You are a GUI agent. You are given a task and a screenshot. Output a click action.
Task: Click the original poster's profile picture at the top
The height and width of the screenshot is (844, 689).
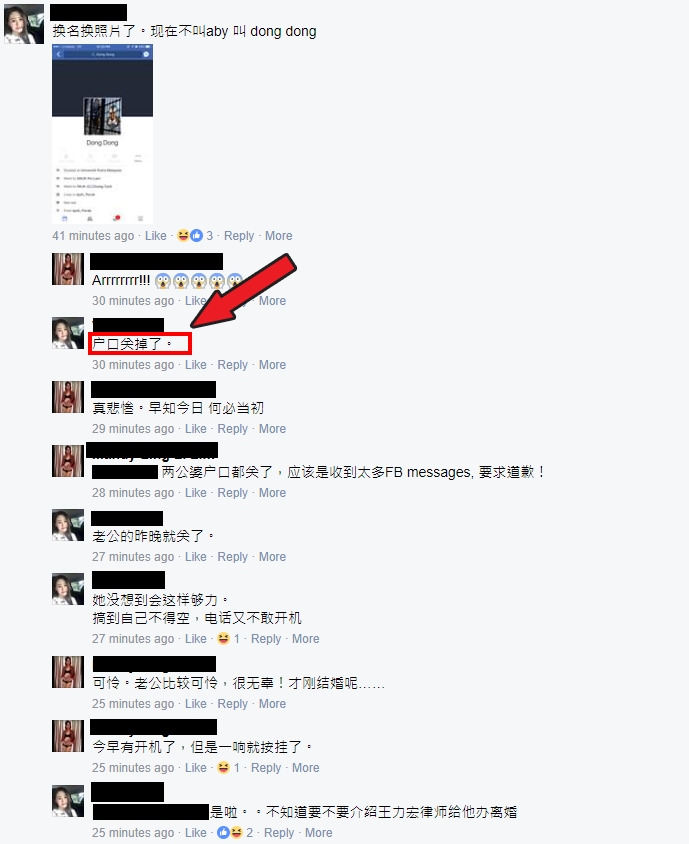point(24,24)
